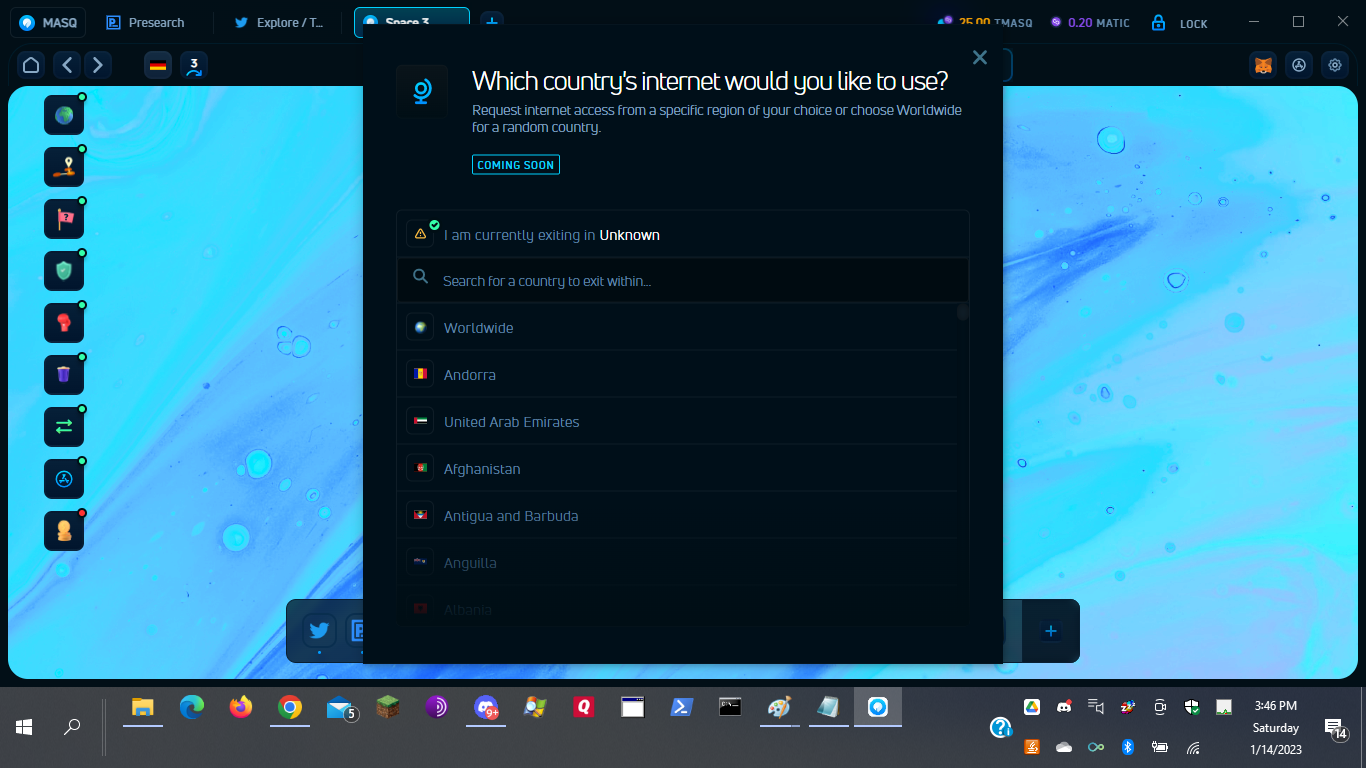This screenshot has height=768, width=1366.
Task: Open the blue circular logo sidebar widget
Action: [64, 479]
